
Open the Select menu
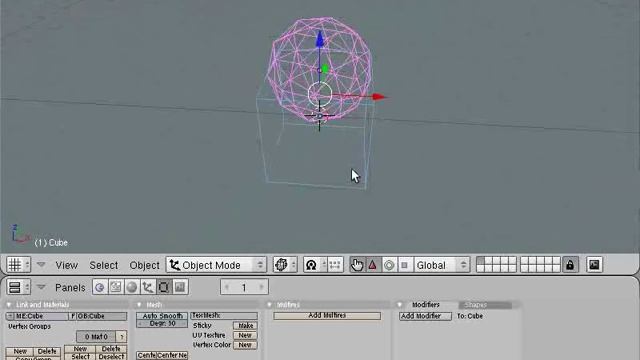104,265
